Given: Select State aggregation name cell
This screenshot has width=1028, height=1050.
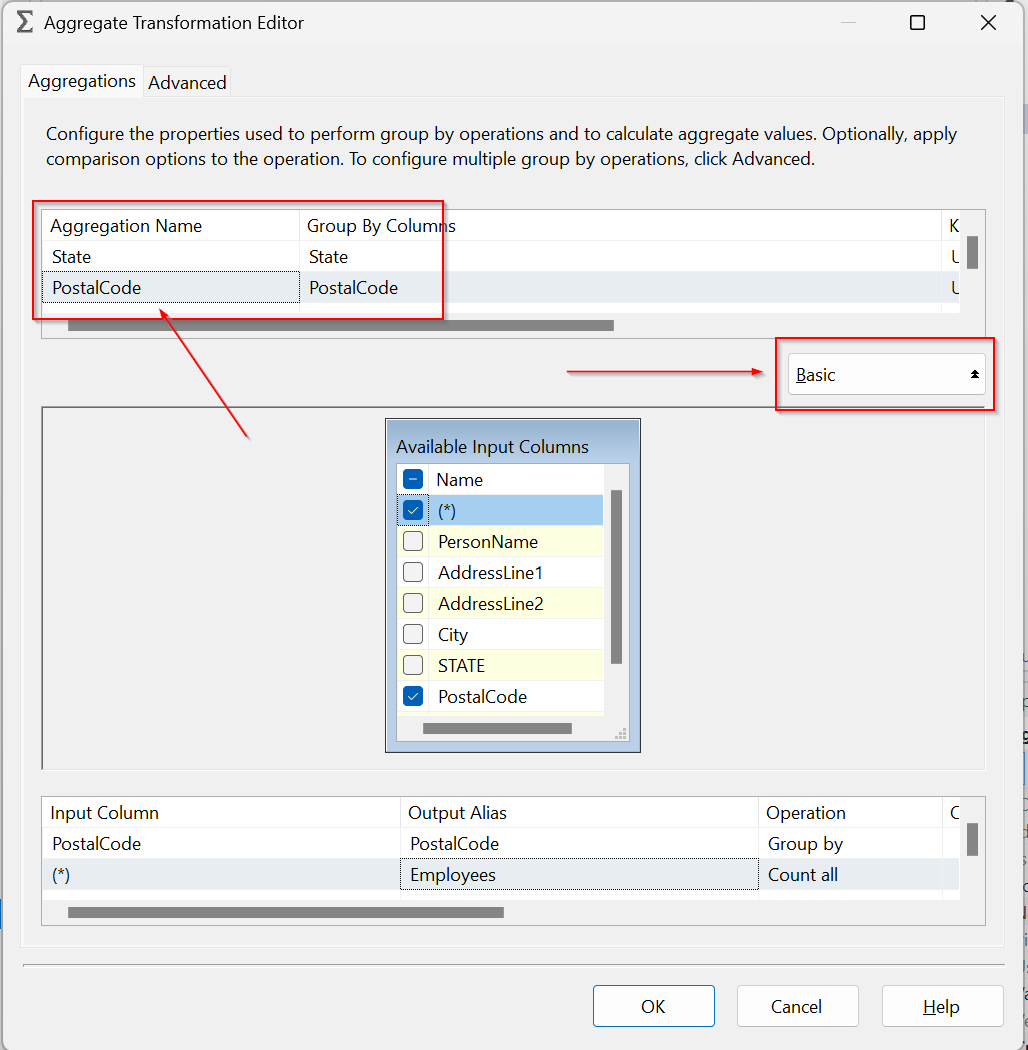Looking at the screenshot, I should click(171, 256).
